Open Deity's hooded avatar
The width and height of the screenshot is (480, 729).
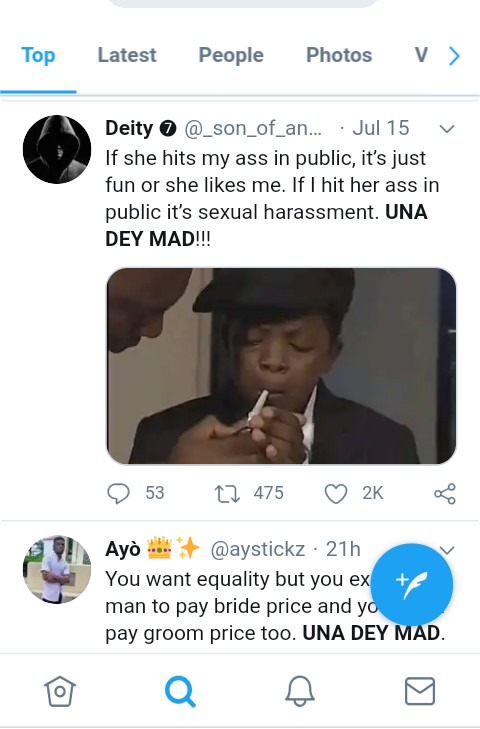coord(57,149)
